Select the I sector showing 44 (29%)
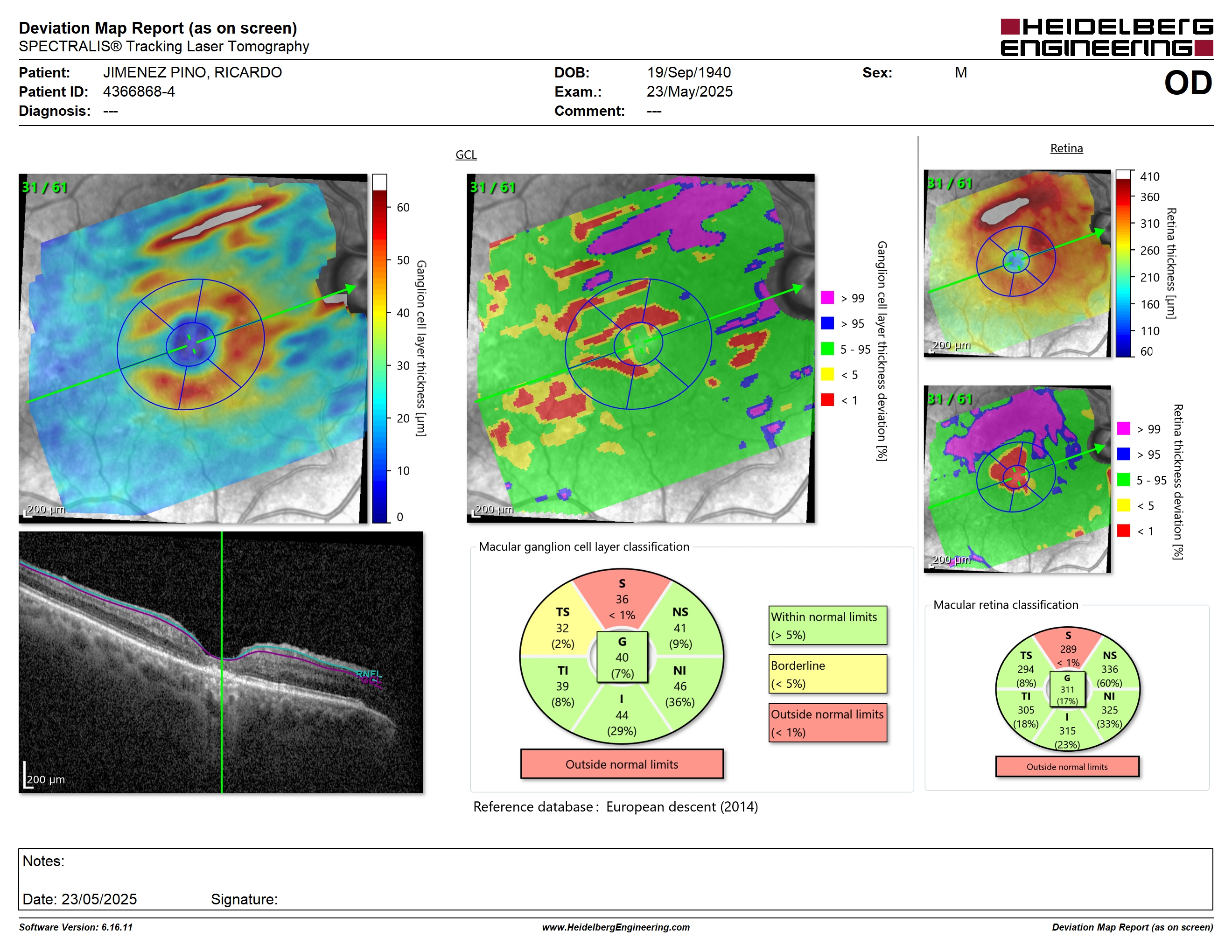 click(622, 715)
